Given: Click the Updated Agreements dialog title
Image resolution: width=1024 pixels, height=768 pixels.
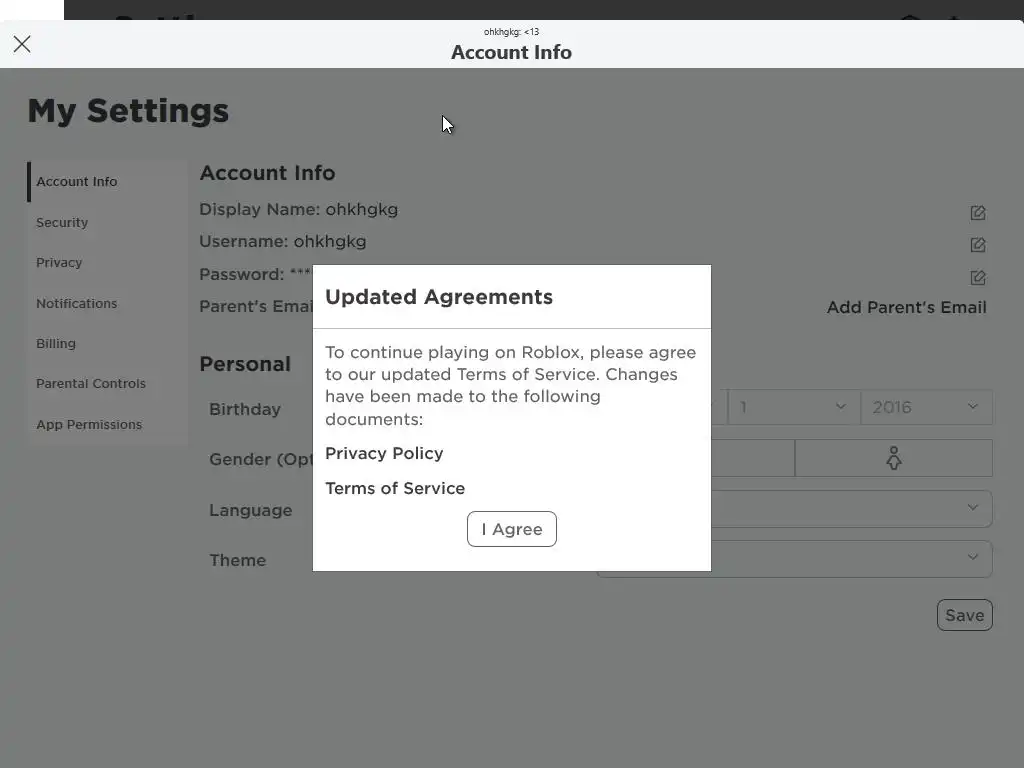Looking at the screenshot, I should pos(439,297).
